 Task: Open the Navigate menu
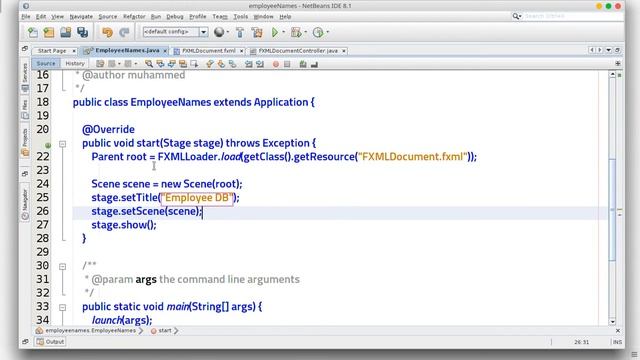click(x=81, y=16)
